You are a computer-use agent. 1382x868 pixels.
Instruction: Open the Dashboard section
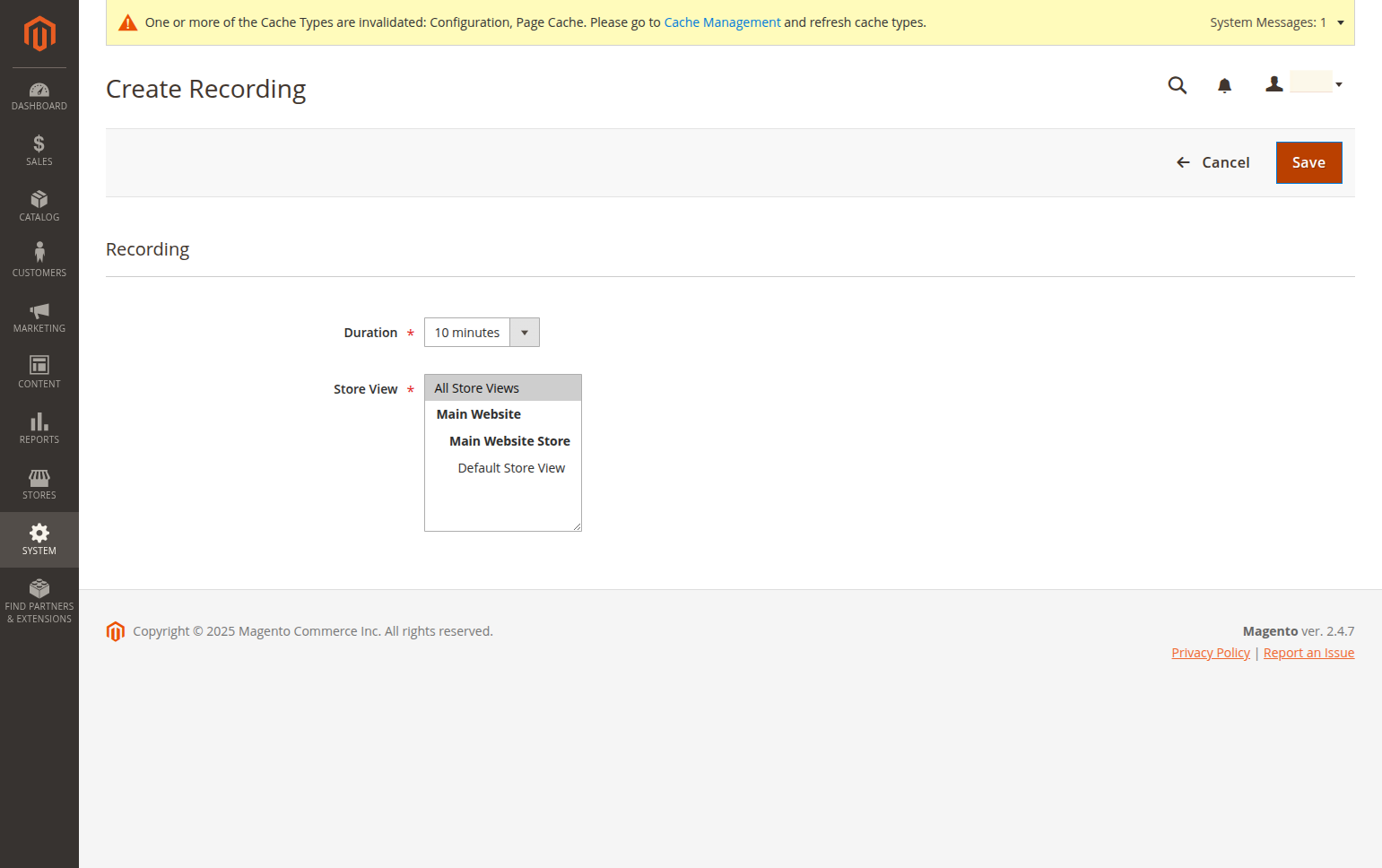(39, 96)
